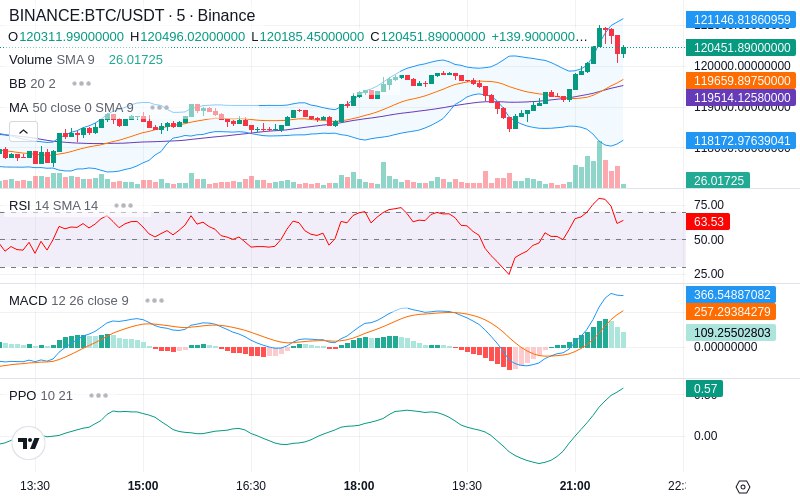The height and width of the screenshot is (500, 800).
Task: Click the upper Bollinger band price label 121146.81860959
Action: (x=742, y=20)
